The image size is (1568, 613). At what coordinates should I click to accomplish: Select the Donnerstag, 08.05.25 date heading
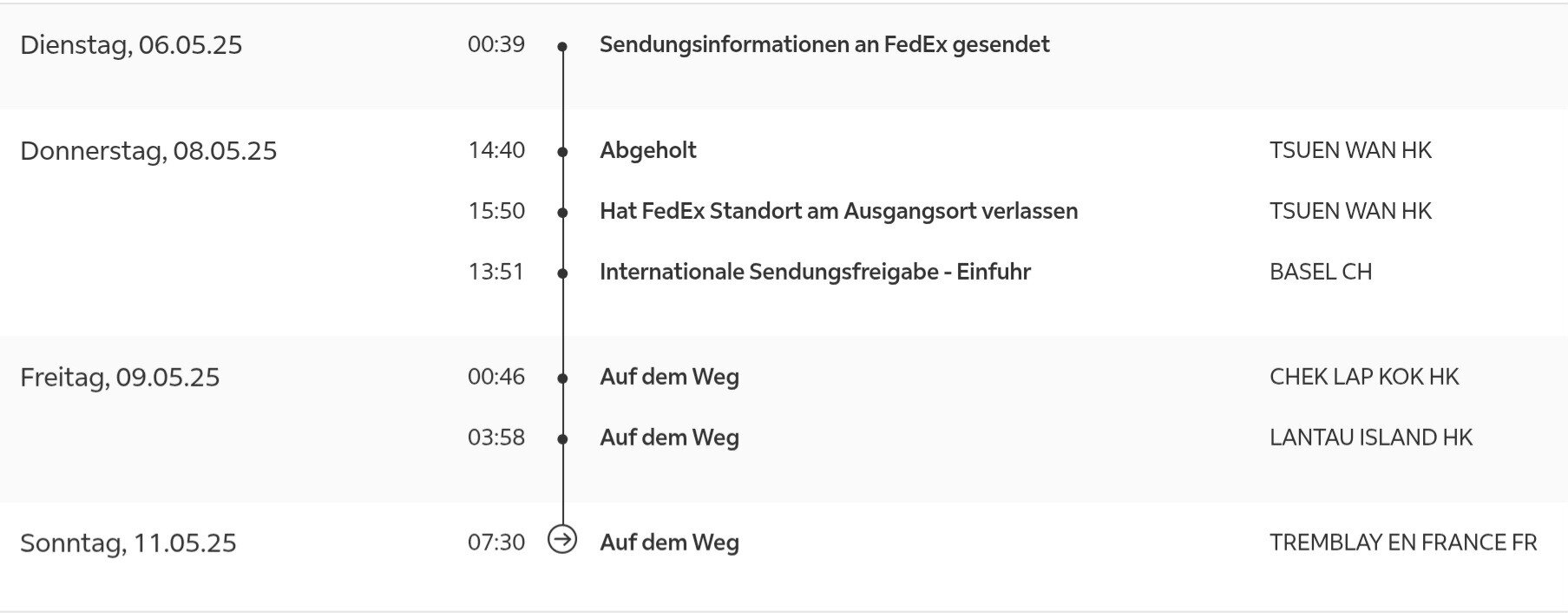pos(148,151)
